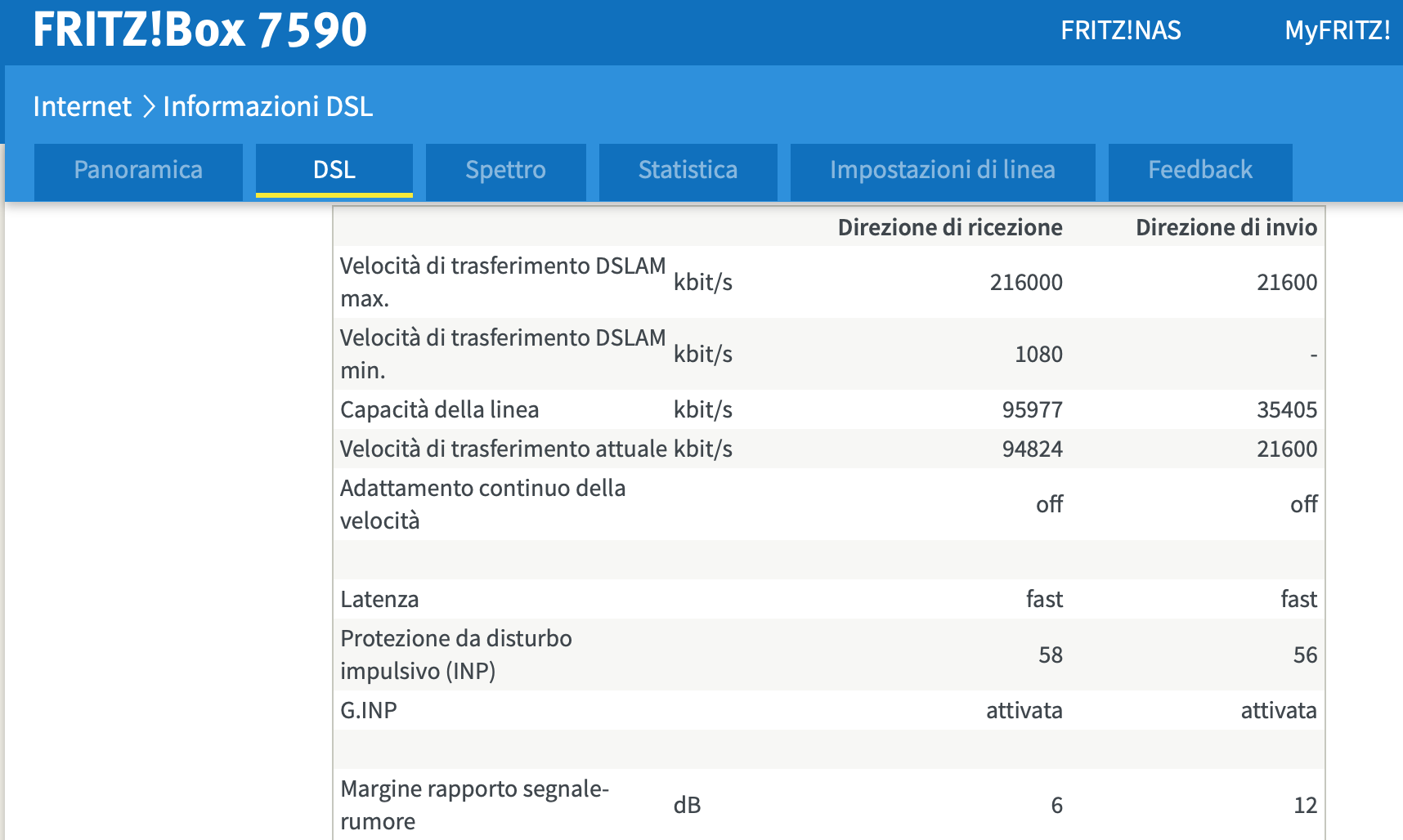Viewport: 1403px width, 840px height.
Task: Select DSLAM max send value 21600
Action: (1287, 283)
